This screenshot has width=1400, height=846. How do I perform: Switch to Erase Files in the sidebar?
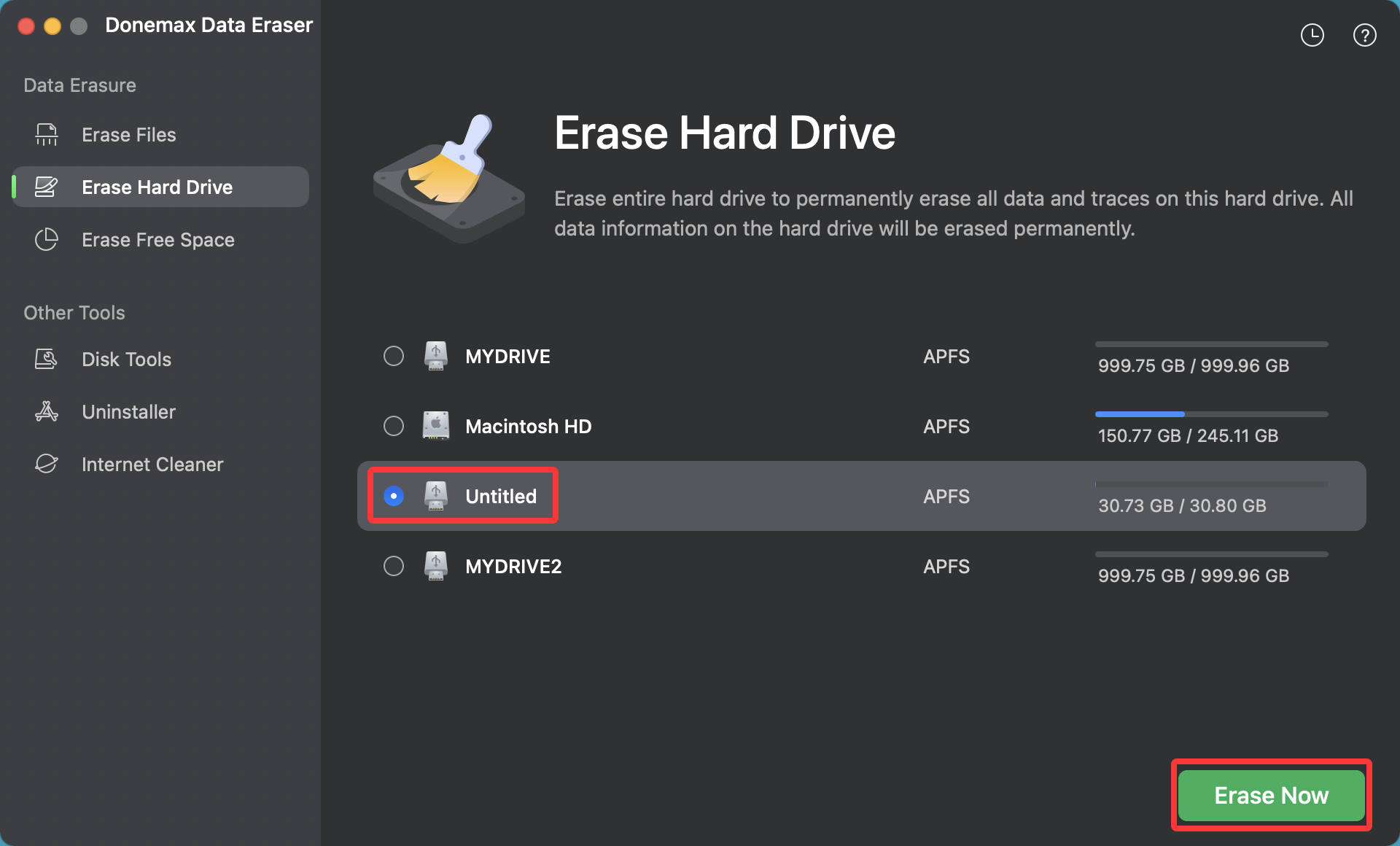[128, 134]
